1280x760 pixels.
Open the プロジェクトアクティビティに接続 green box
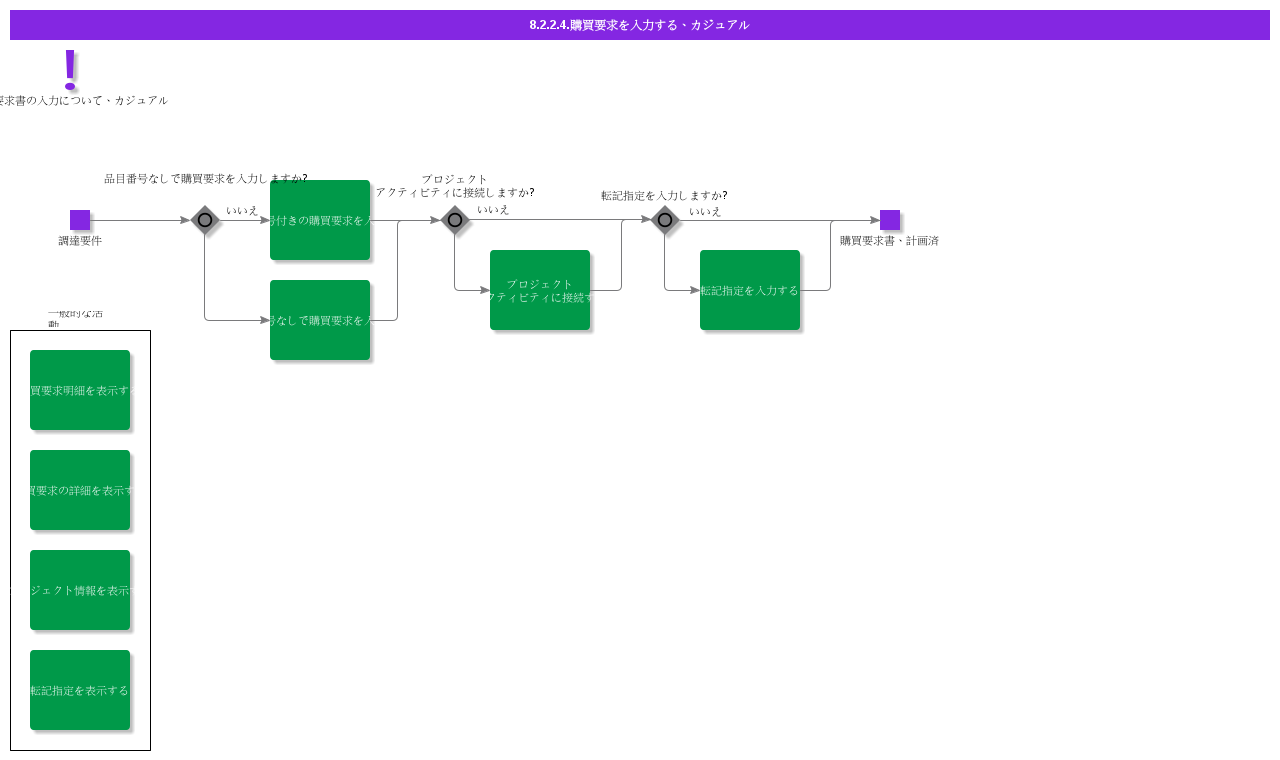point(540,290)
